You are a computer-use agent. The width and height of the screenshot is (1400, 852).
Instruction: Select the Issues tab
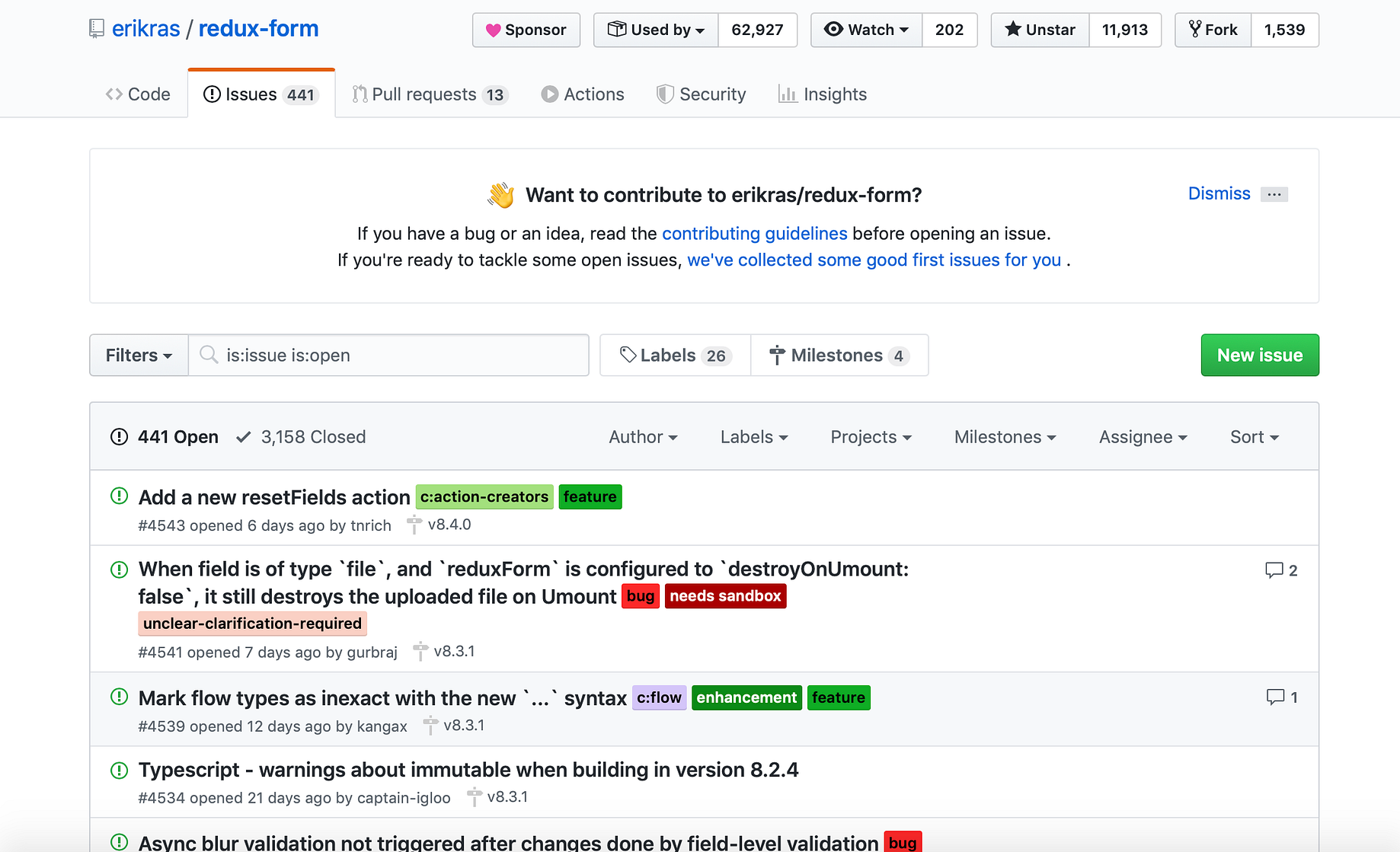[x=261, y=94]
